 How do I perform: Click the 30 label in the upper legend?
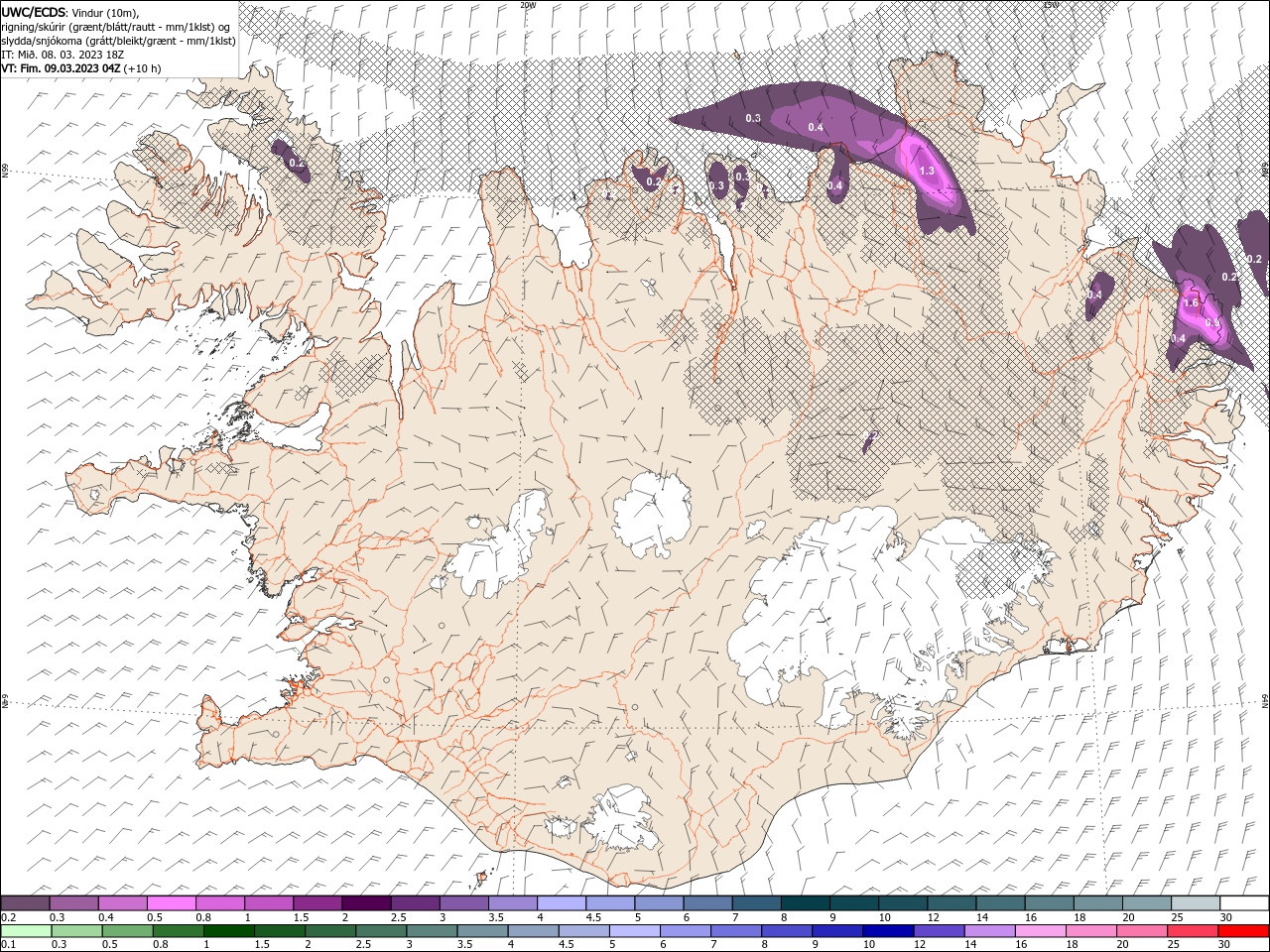pyautogui.click(x=1225, y=917)
